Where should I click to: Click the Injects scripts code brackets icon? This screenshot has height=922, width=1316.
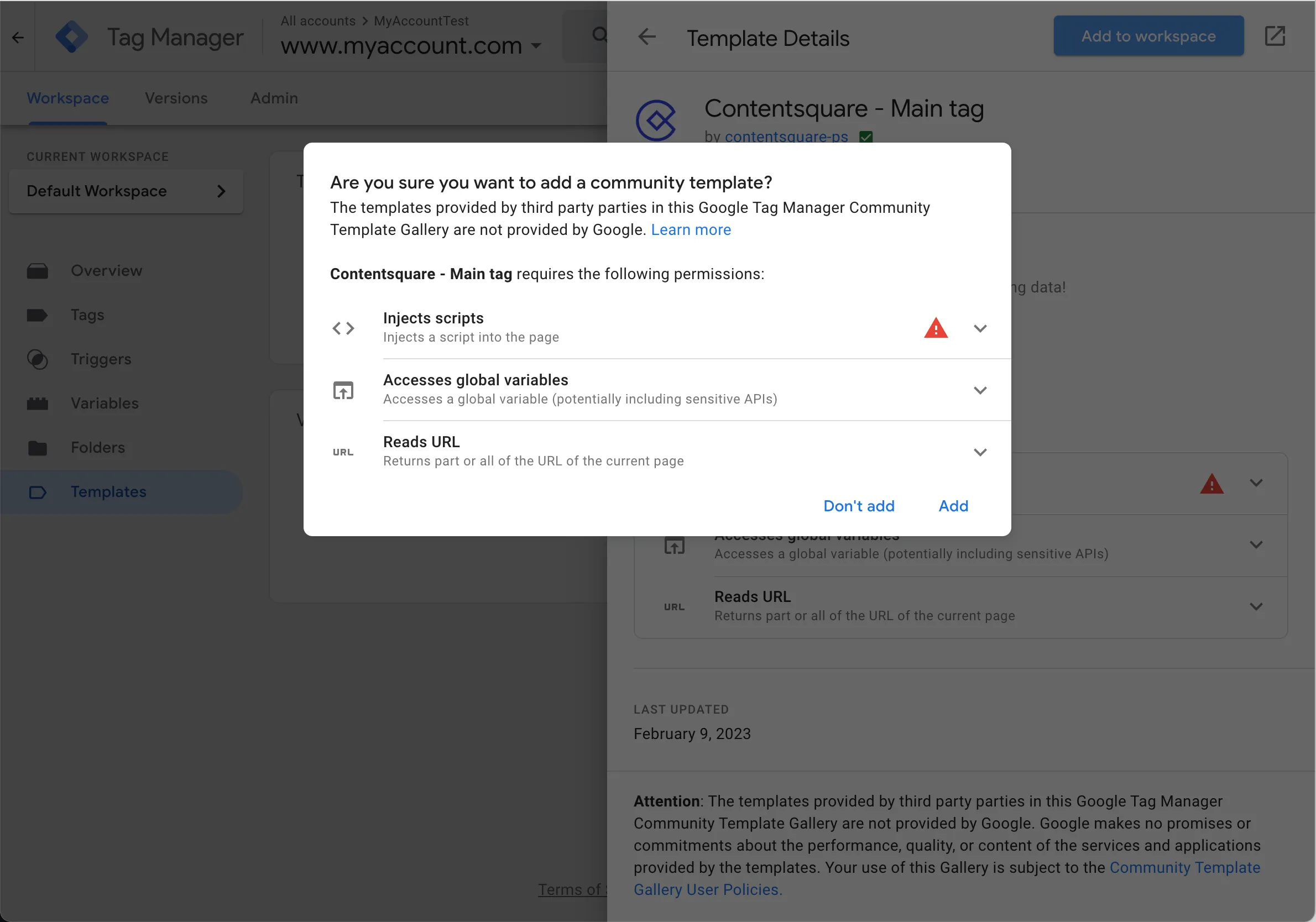coord(343,328)
